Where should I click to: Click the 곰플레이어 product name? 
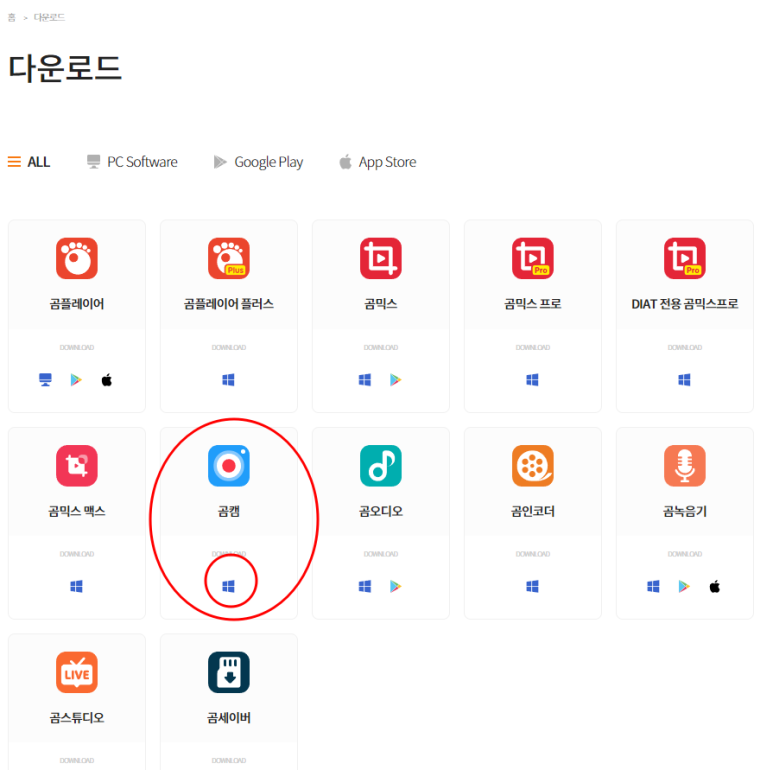tap(77, 304)
